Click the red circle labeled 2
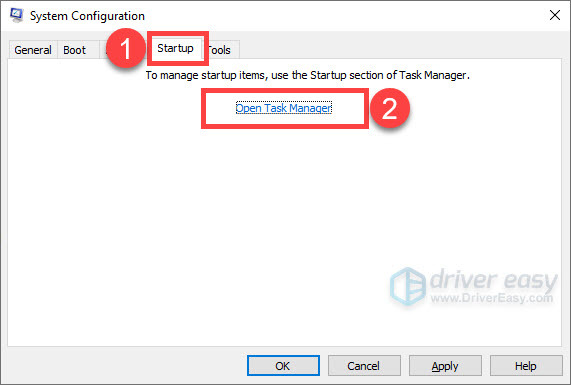The height and width of the screenshot is (385, 571). (x=390, y=108)
